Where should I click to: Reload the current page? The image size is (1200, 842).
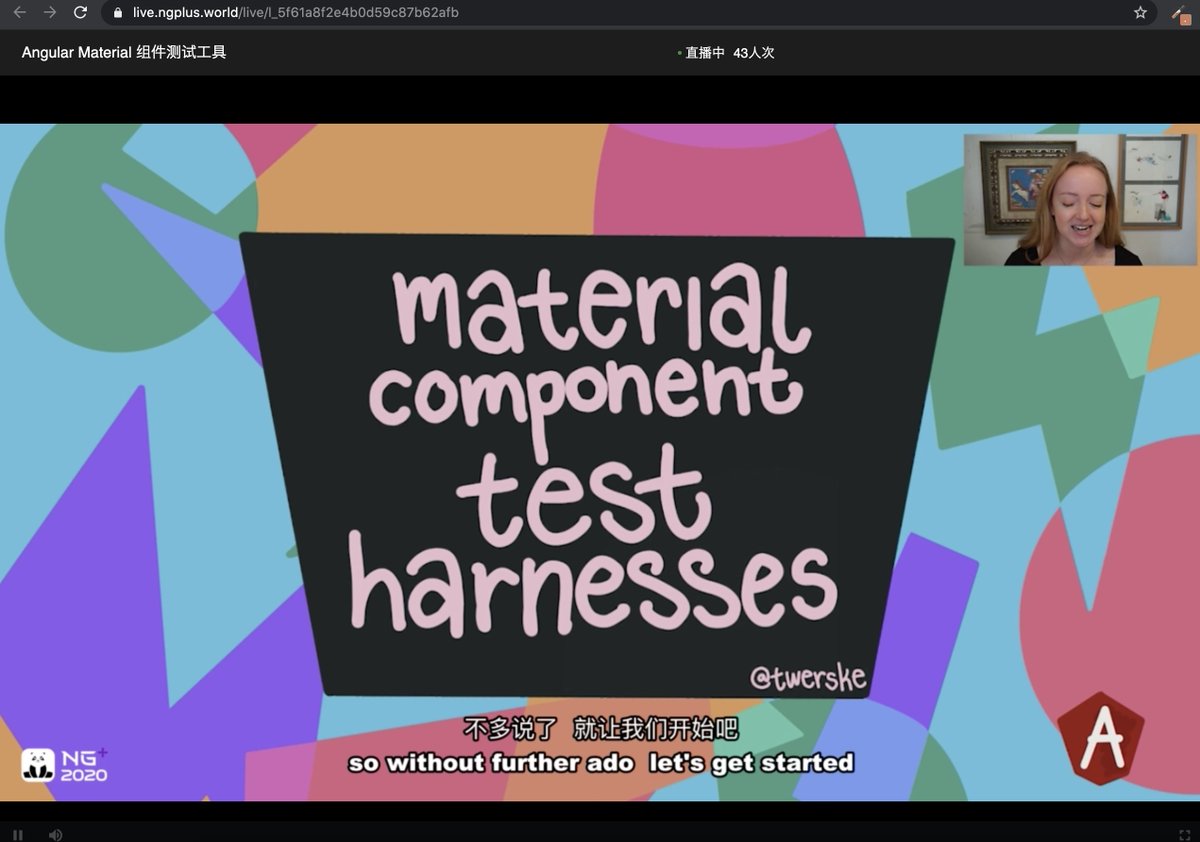tap(79, 13)
